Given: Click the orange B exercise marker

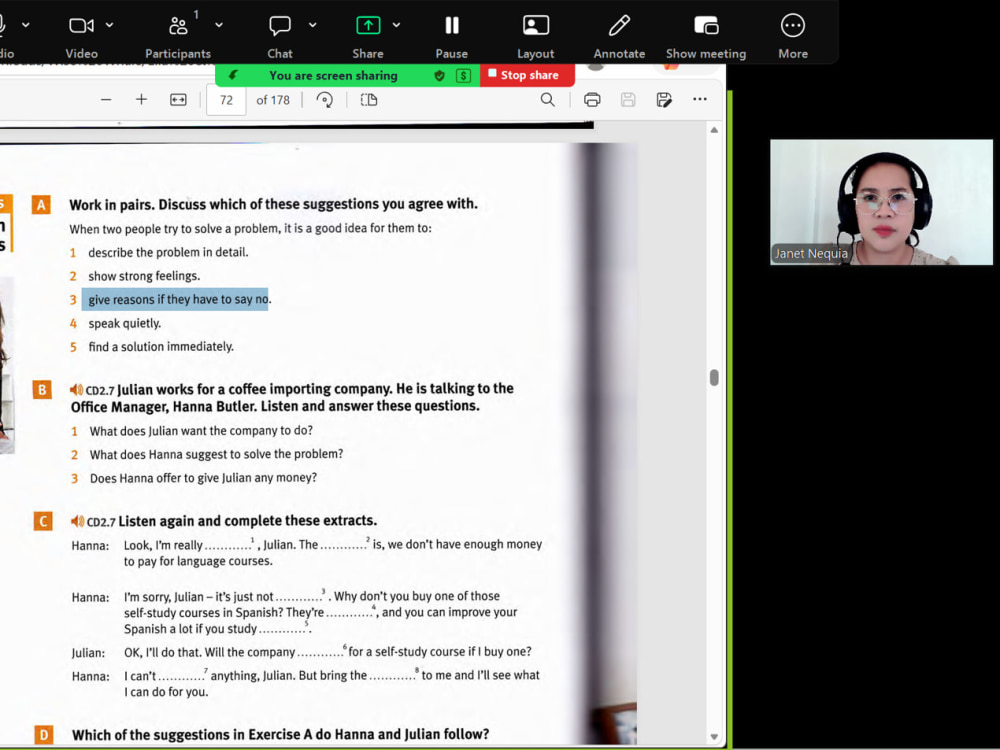Looking at the screenshot, I should tap(42, 390).
